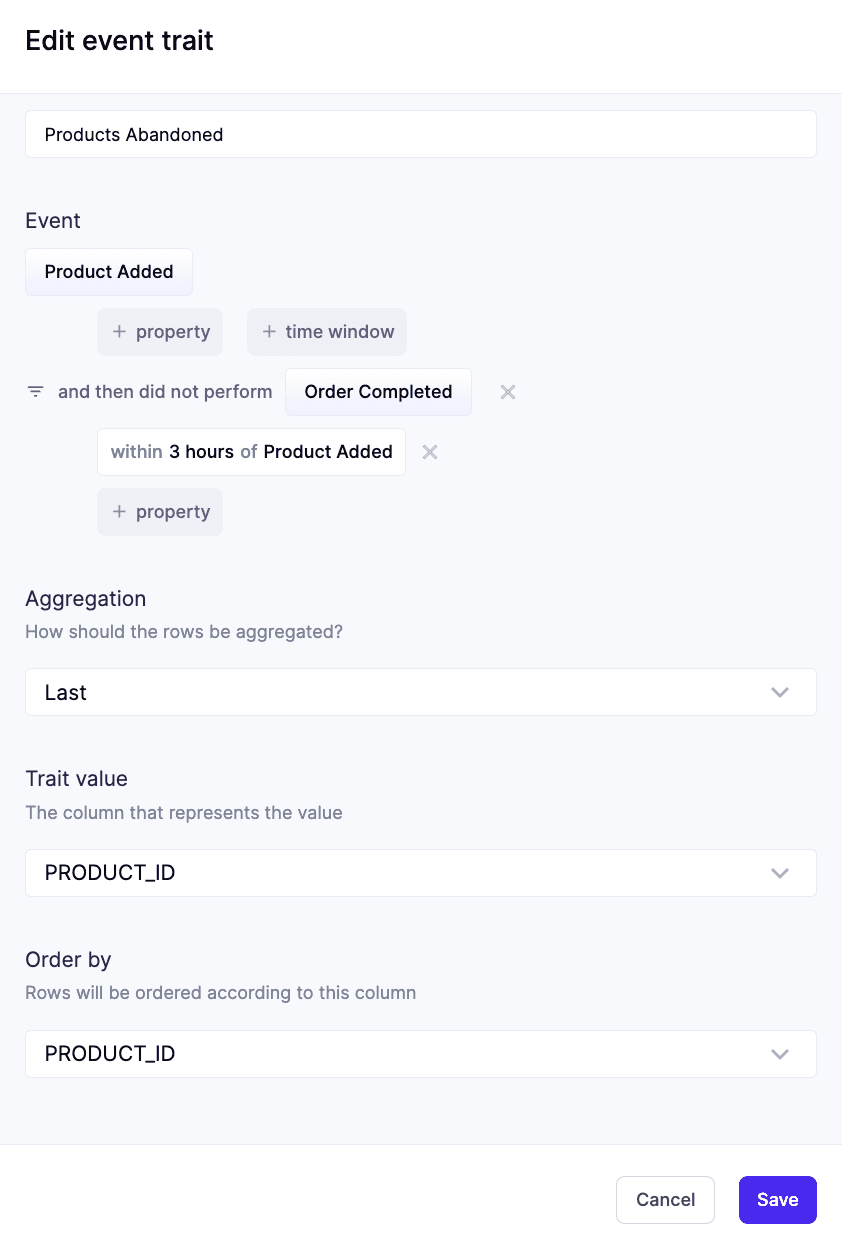Click the chevron arrow in the Aggregation field
Image resolution: width=842 pixels, height=1242 pixels.
(780, 692)
